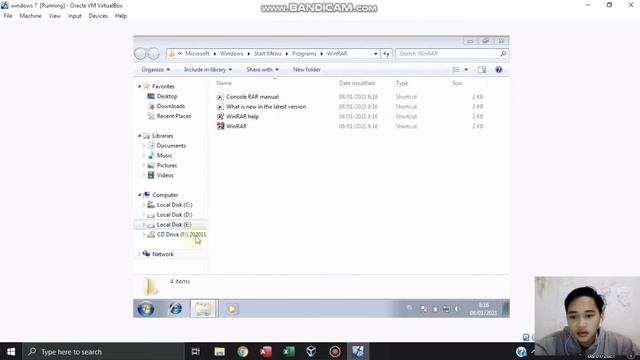This screenshot has height=360, width=640.
Task: Collapse the Computer tree section
Action: click(140, 195)
